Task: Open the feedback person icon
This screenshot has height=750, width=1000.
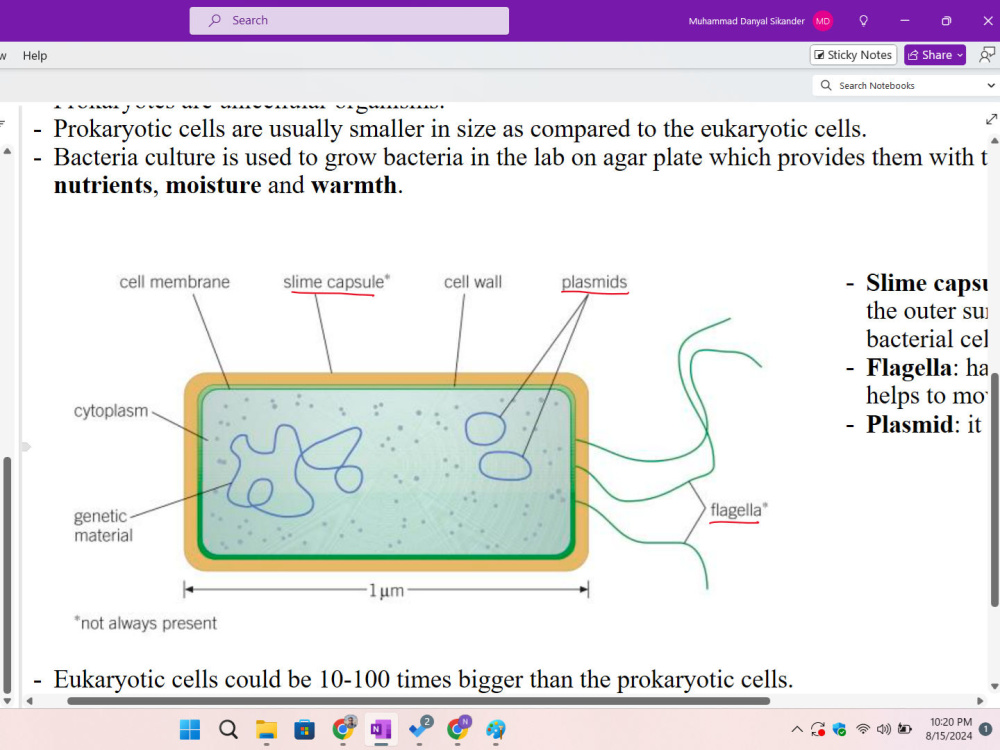Action: coord(987,55)
